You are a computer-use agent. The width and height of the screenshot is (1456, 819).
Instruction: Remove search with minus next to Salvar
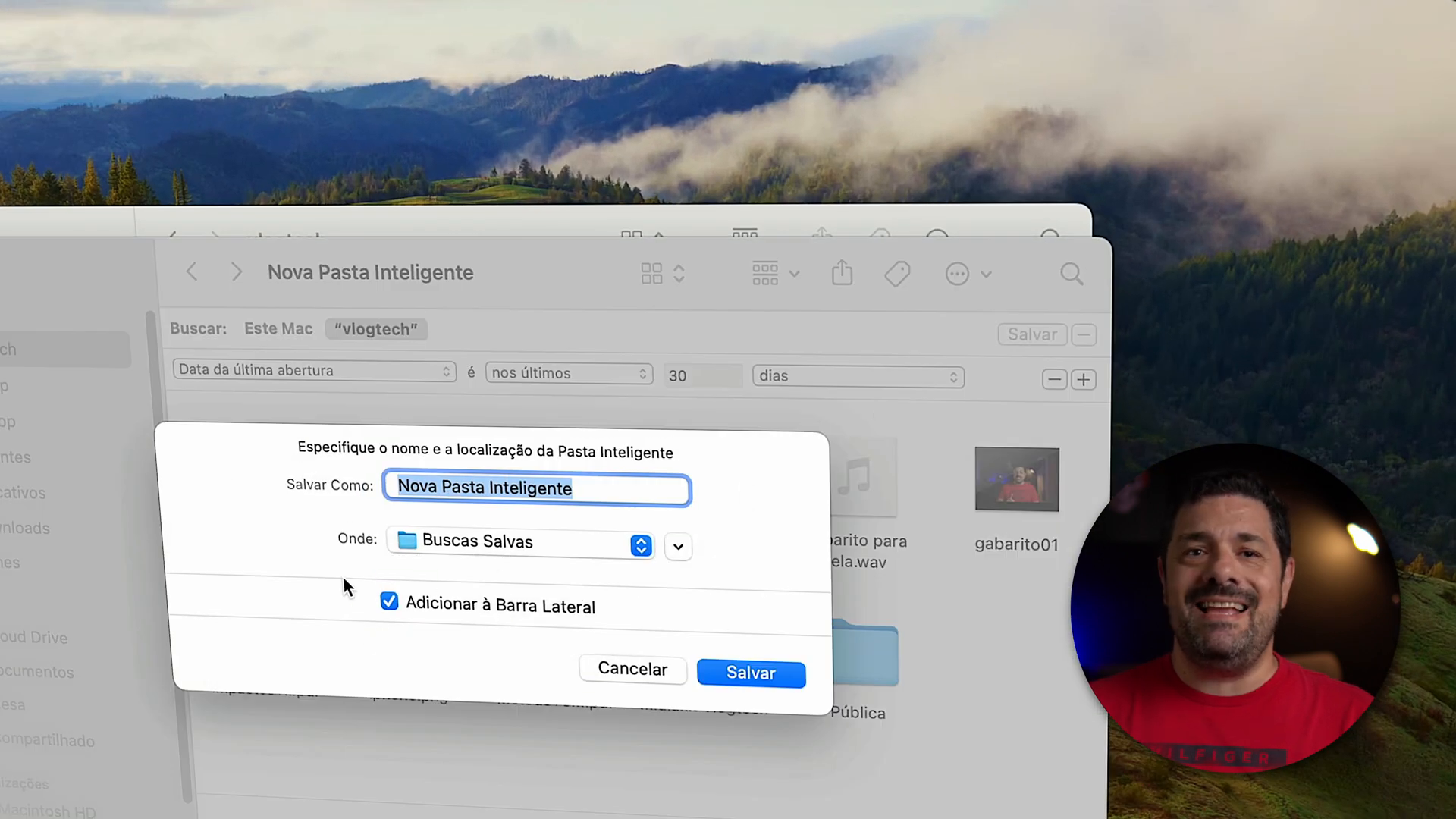pyautogui.click(x=1084, y=334)
